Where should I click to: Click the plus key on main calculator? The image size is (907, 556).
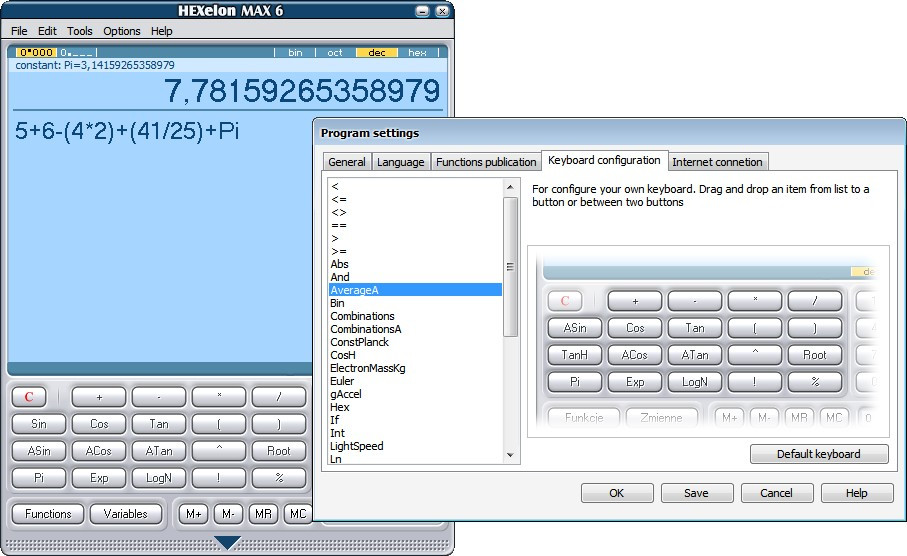(99, 397)
